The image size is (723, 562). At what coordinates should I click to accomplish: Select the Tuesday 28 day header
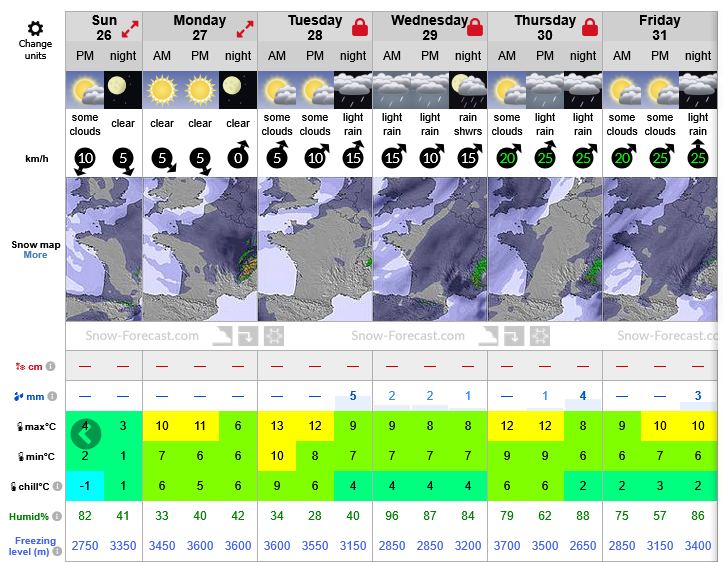point(315,27)
